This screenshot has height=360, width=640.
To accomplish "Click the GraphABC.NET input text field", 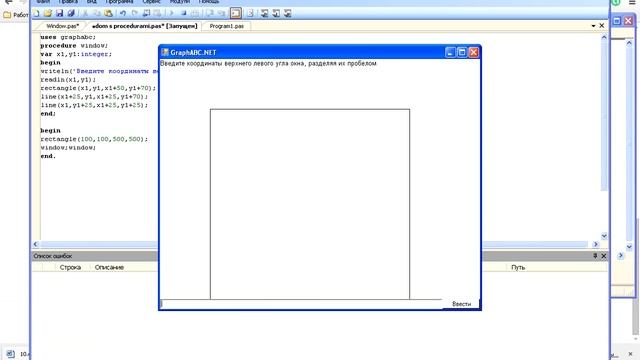I will click(x=301, y=304).
